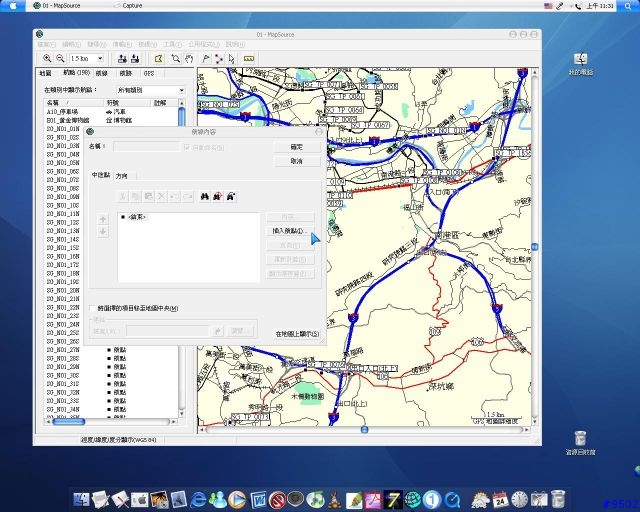640x512 pixels.
Task: Click the zoom in magnifier tool
Action: click(x=47, y=58)
